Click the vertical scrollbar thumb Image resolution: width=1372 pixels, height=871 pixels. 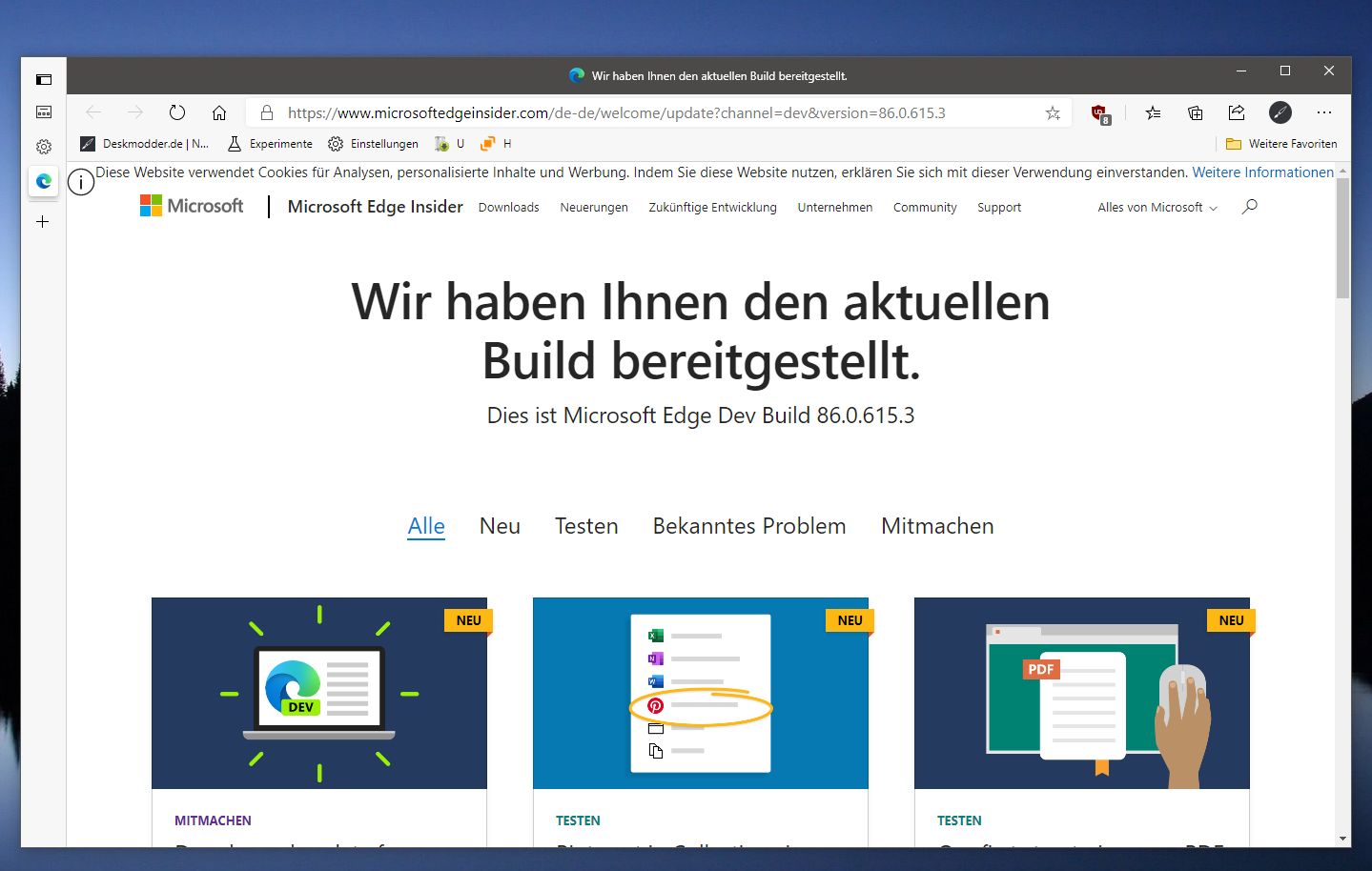pyautogui.click(x=1343, y=238)
